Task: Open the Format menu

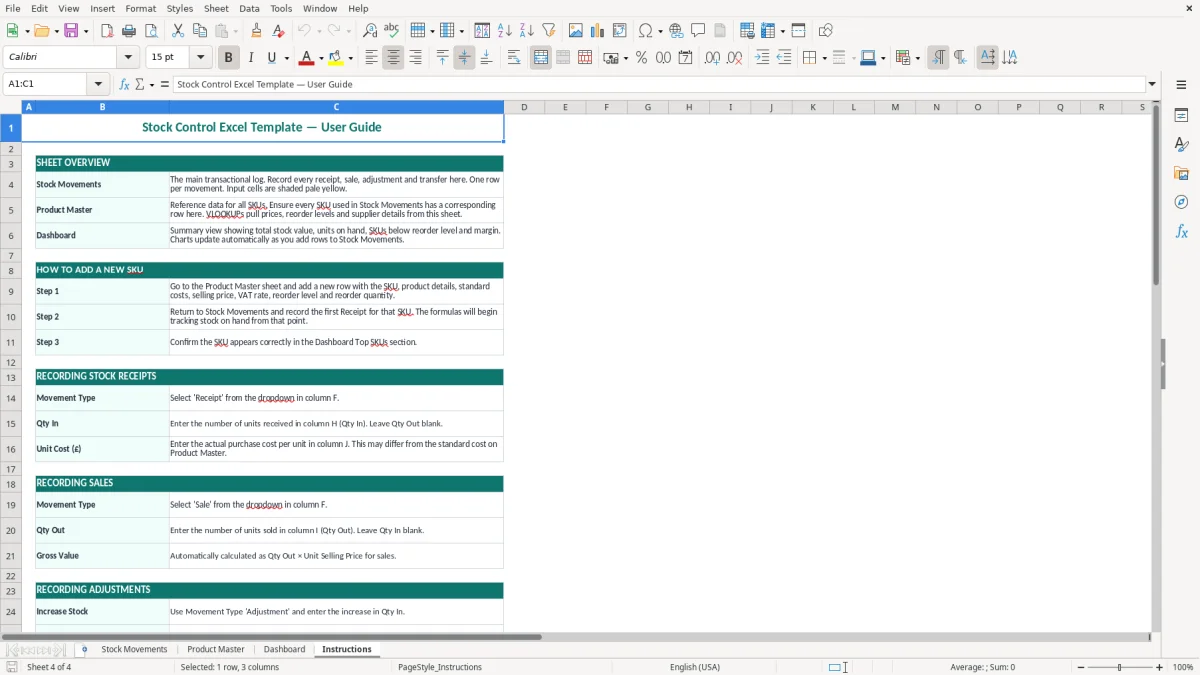Action: coord(140,8)
